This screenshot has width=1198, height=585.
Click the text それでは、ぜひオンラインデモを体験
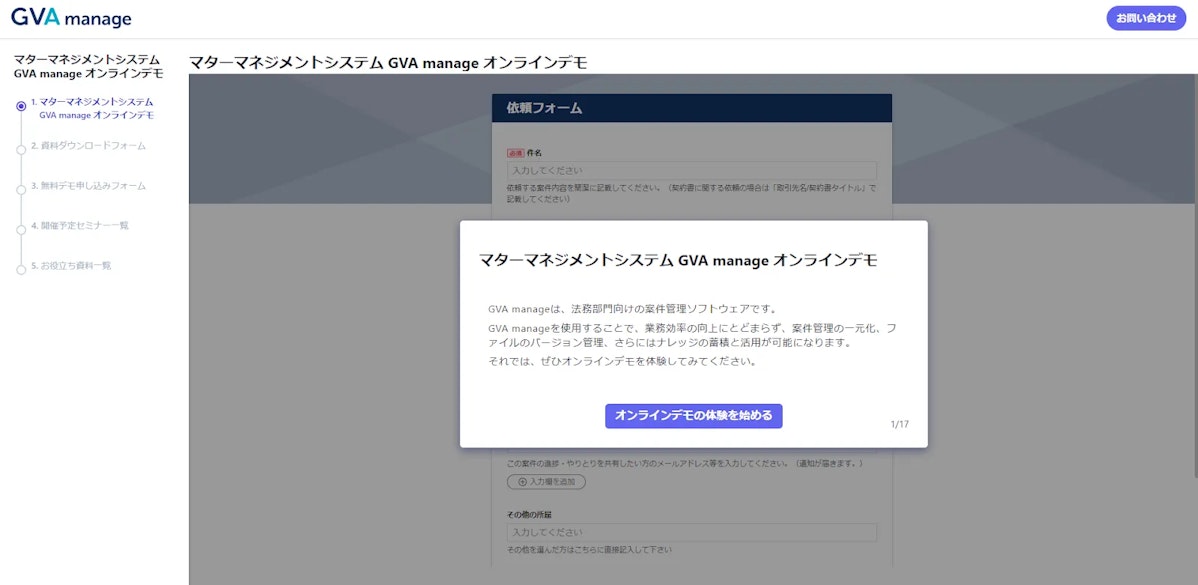point(623,362)
